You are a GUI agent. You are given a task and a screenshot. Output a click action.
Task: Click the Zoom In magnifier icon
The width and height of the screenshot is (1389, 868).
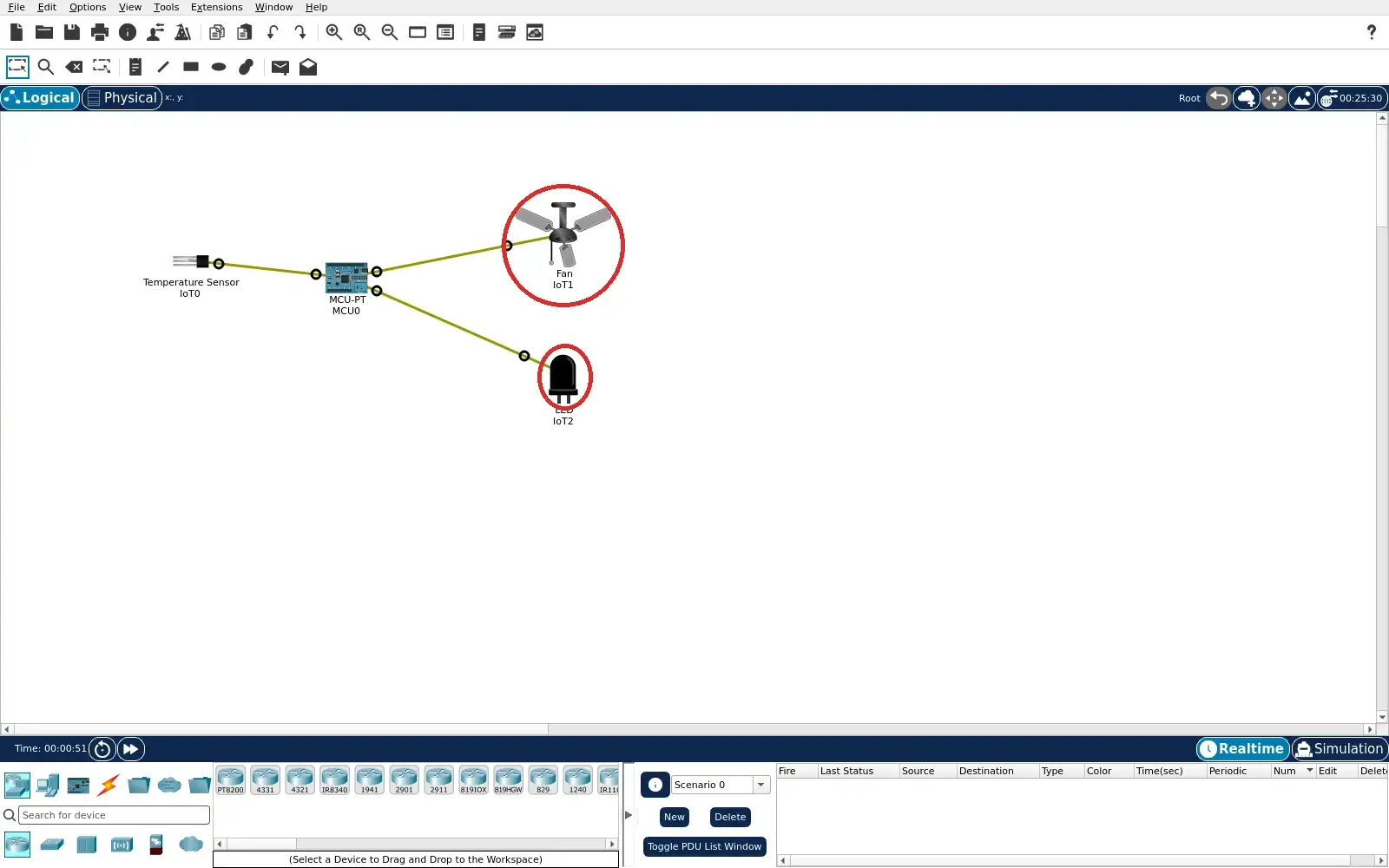(x=334, y=32)
